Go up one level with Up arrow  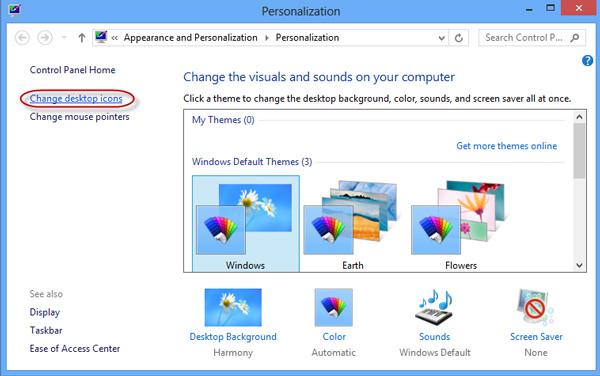click(x=82, y=37)
